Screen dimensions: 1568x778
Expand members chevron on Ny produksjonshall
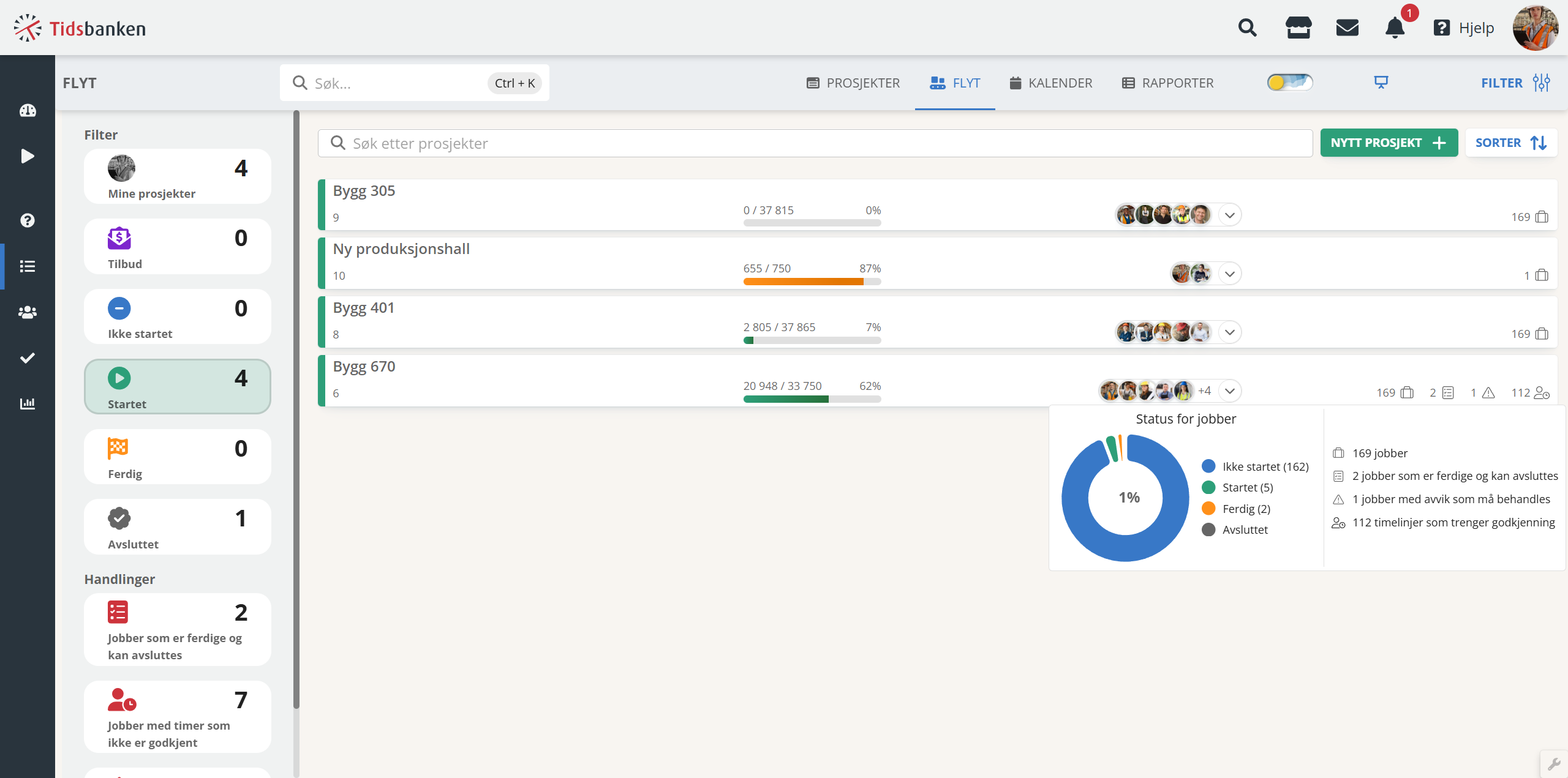[x=1229, y=274]
